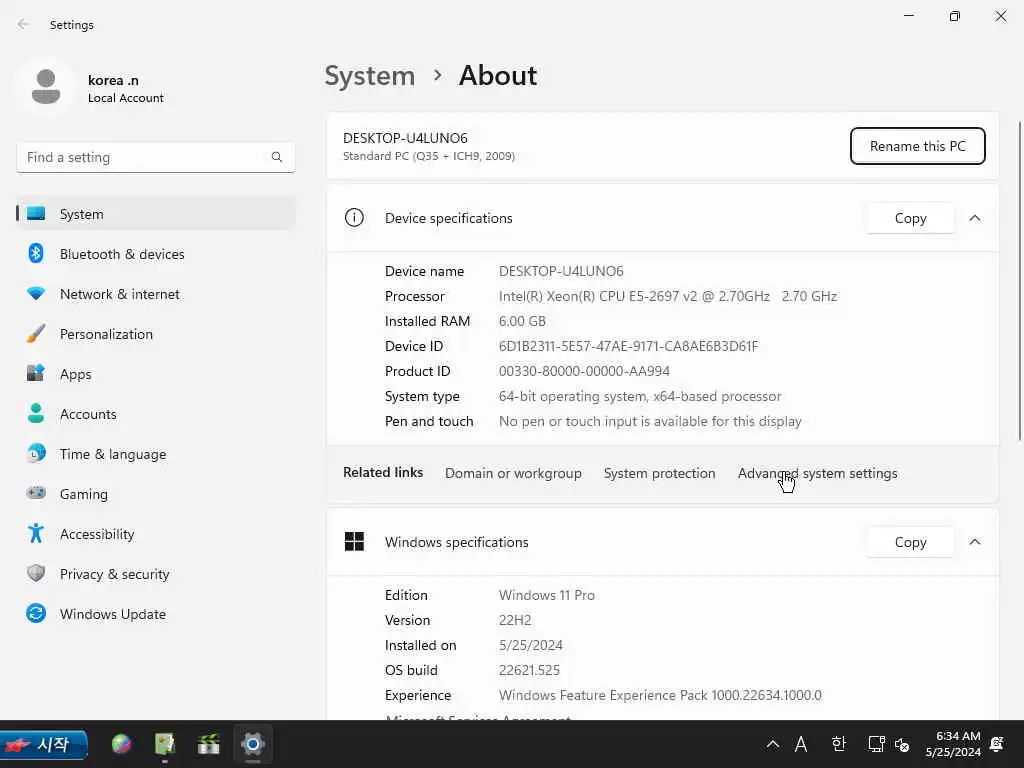Click the Bluetooth icon in sidebar
1024x768 pixels.
[36, 253]
